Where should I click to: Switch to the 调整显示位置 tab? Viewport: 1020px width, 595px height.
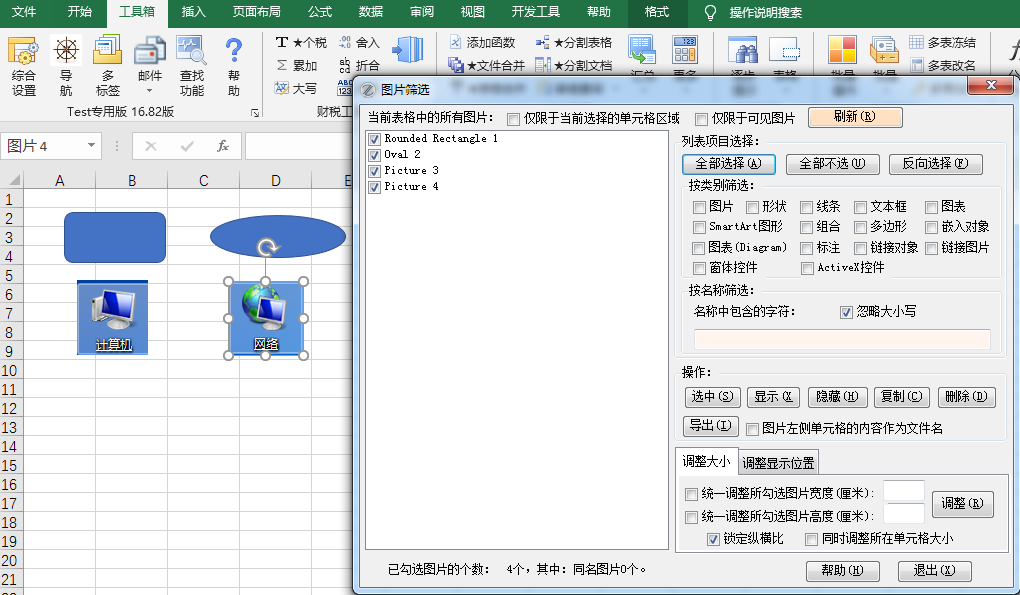click(x=779, y=462)
